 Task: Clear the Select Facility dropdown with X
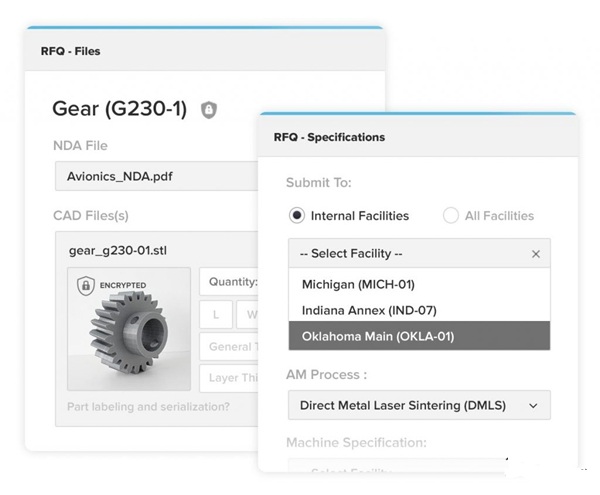point(536,254)
